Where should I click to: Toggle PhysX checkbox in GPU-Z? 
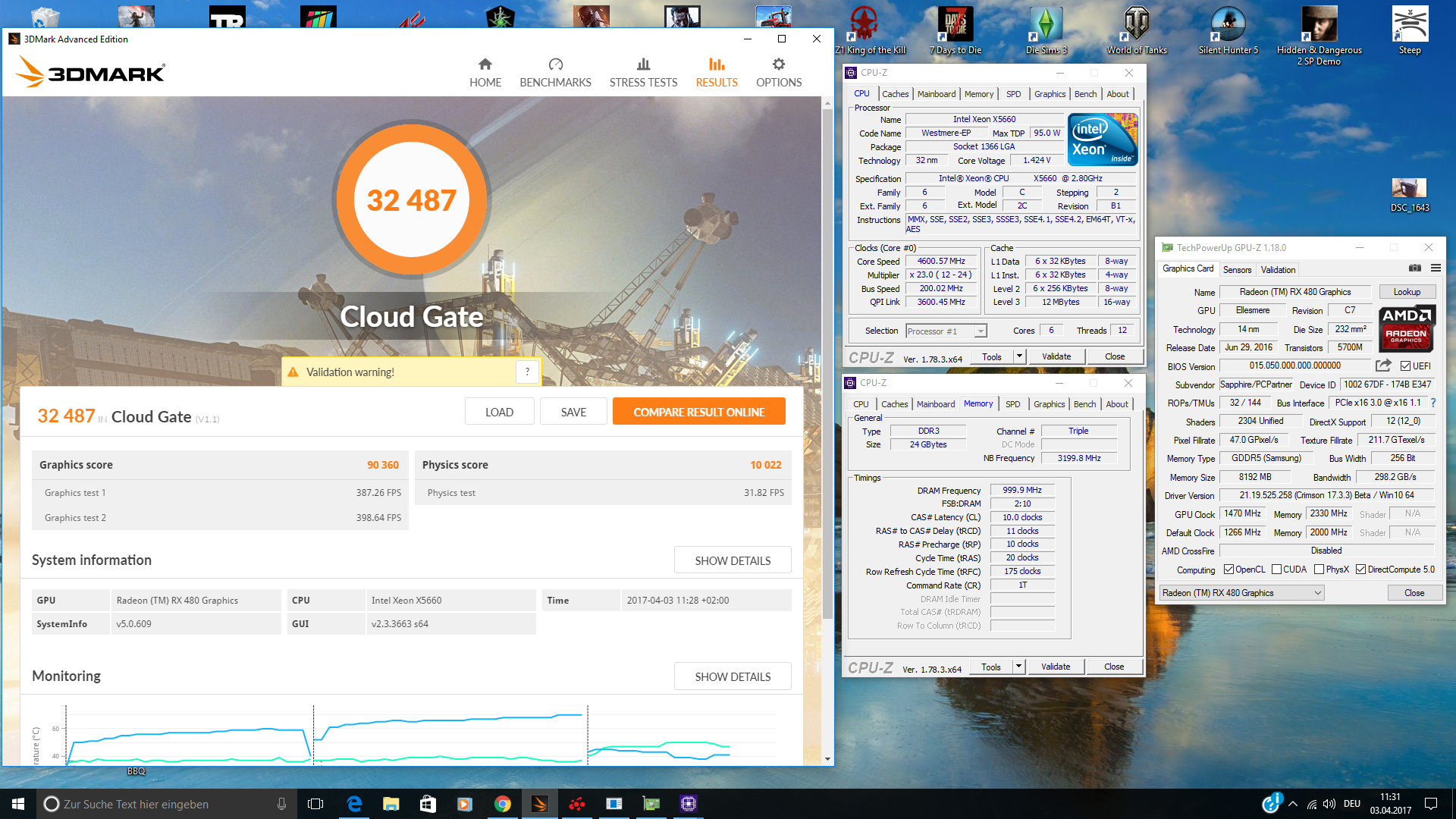click(1319, 570)
